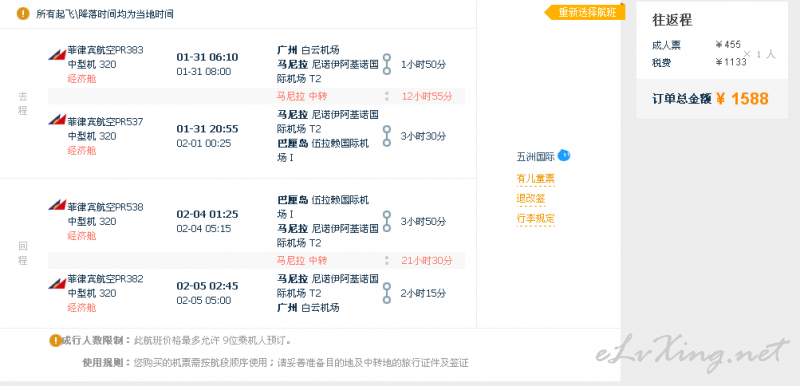Select the text 菲律宾航空PR538
800x386 pixels.
tap(106, 207)
